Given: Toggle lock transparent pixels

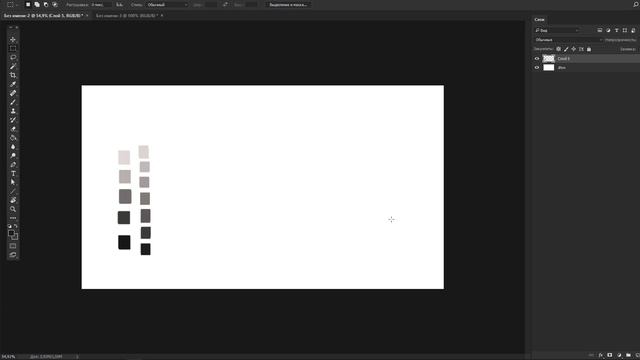Looking at the screenshot, I should click(x=558, y=49).
